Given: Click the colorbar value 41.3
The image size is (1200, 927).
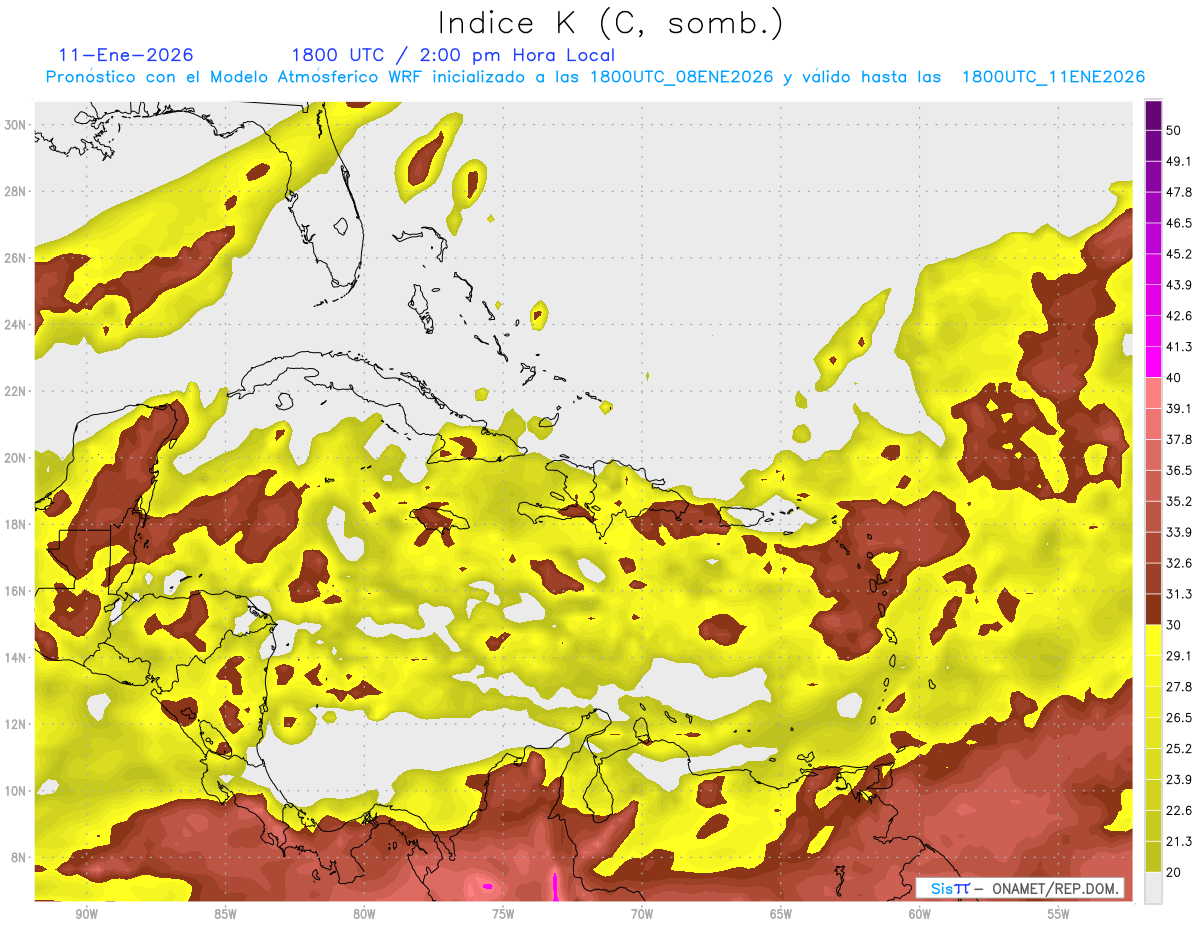Looking at the screenshot, I should (x=1179, y=347).
